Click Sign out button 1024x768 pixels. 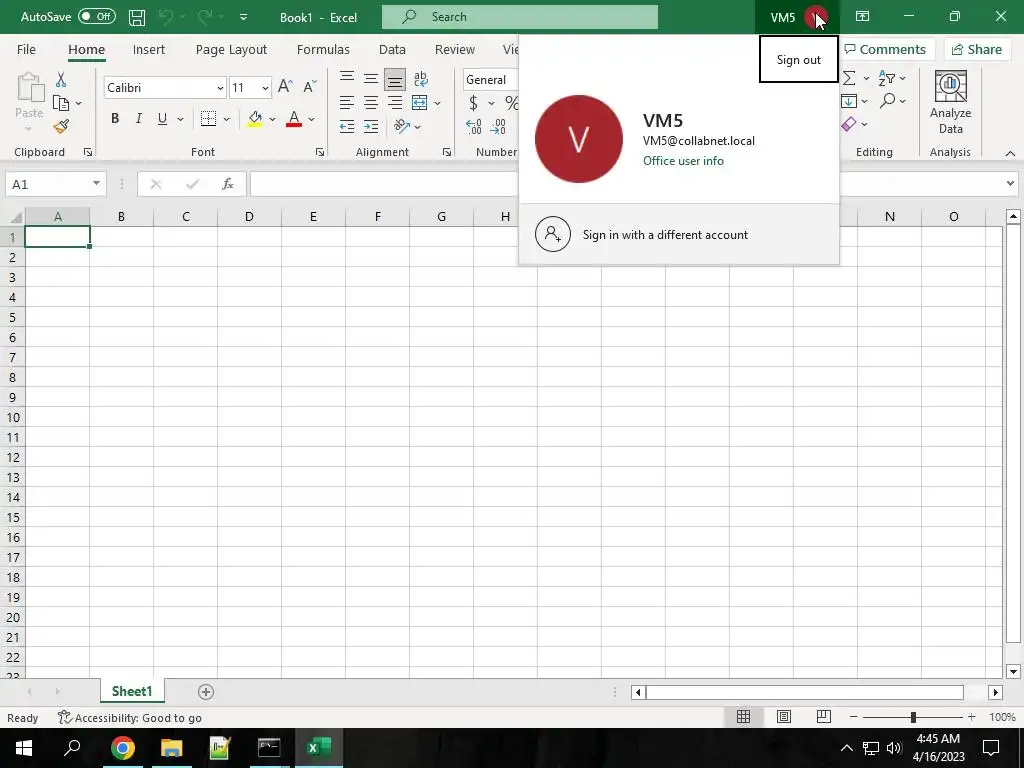[799, 59]
